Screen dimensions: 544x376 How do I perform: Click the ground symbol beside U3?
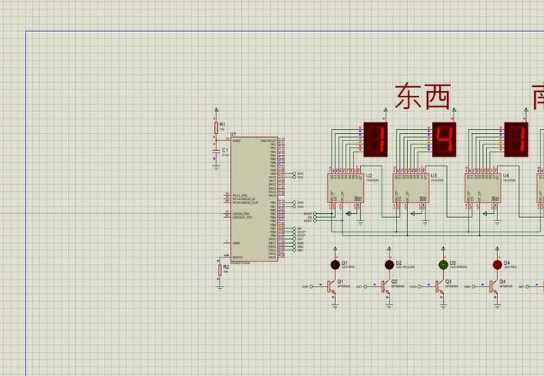[x=425, y=223]
